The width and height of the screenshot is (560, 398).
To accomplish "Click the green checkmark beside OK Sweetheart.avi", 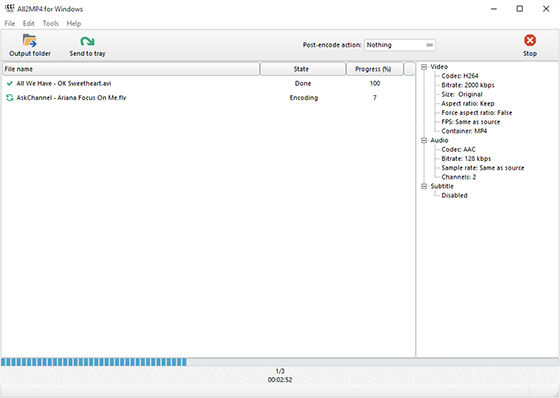I will pos(10,84).
